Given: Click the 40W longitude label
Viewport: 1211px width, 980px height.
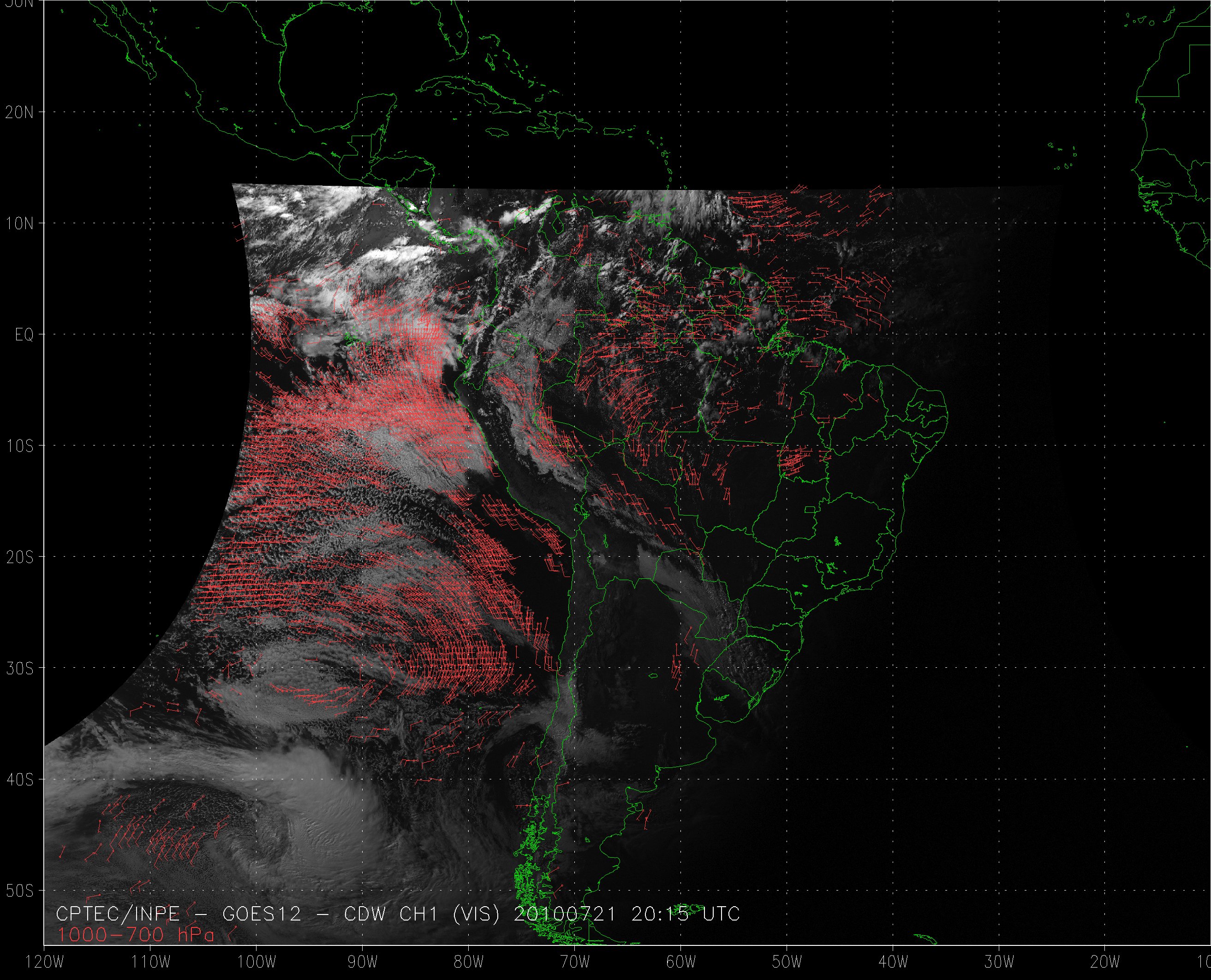Looking at the screenshot, I should [x=893, y=962].
